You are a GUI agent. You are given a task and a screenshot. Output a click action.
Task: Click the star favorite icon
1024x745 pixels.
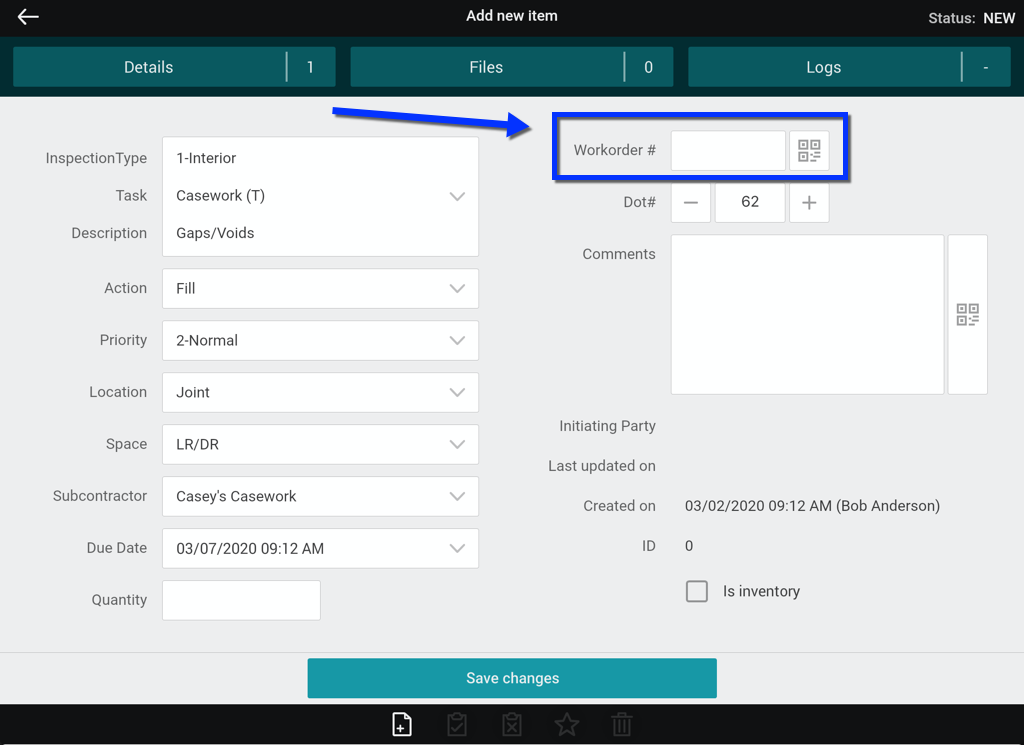tap(567, 725)
